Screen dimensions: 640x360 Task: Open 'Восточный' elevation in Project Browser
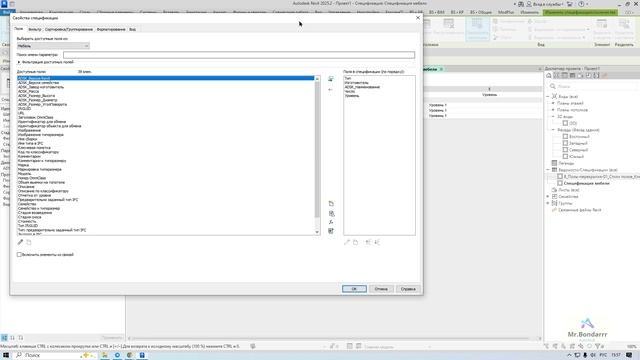pyautogui.click(x=578, y=137)
